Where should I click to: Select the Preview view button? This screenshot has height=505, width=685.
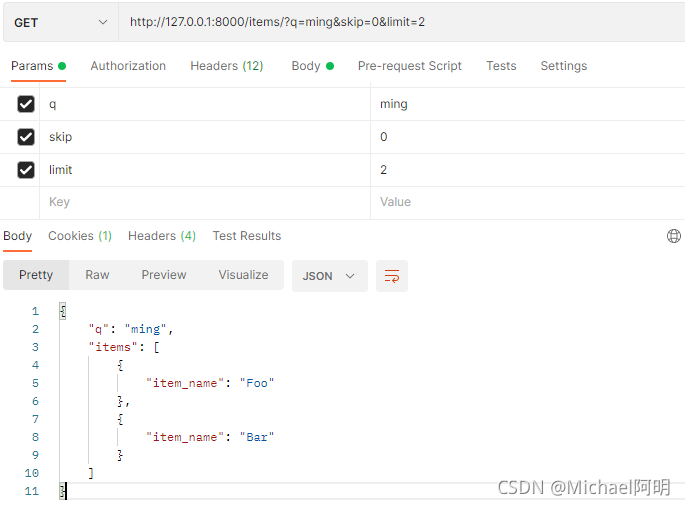pos(164,275)
